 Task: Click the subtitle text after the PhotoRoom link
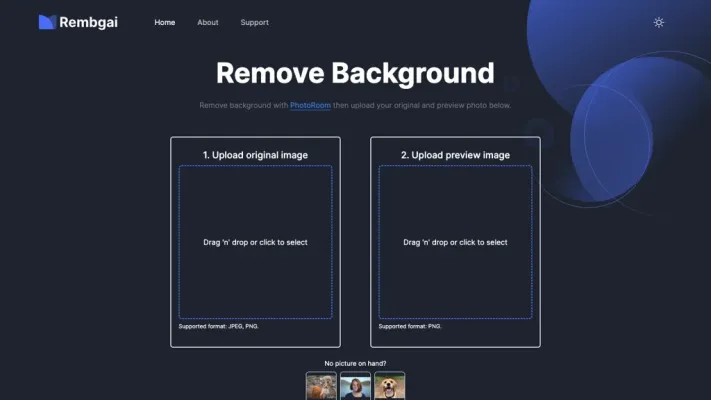pos(422,105)
